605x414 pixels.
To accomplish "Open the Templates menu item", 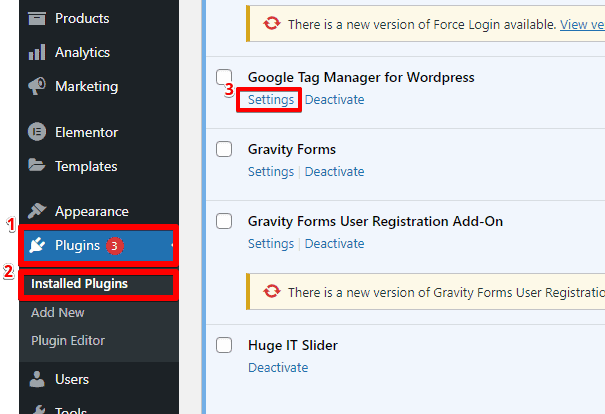I will coord(86,166).
